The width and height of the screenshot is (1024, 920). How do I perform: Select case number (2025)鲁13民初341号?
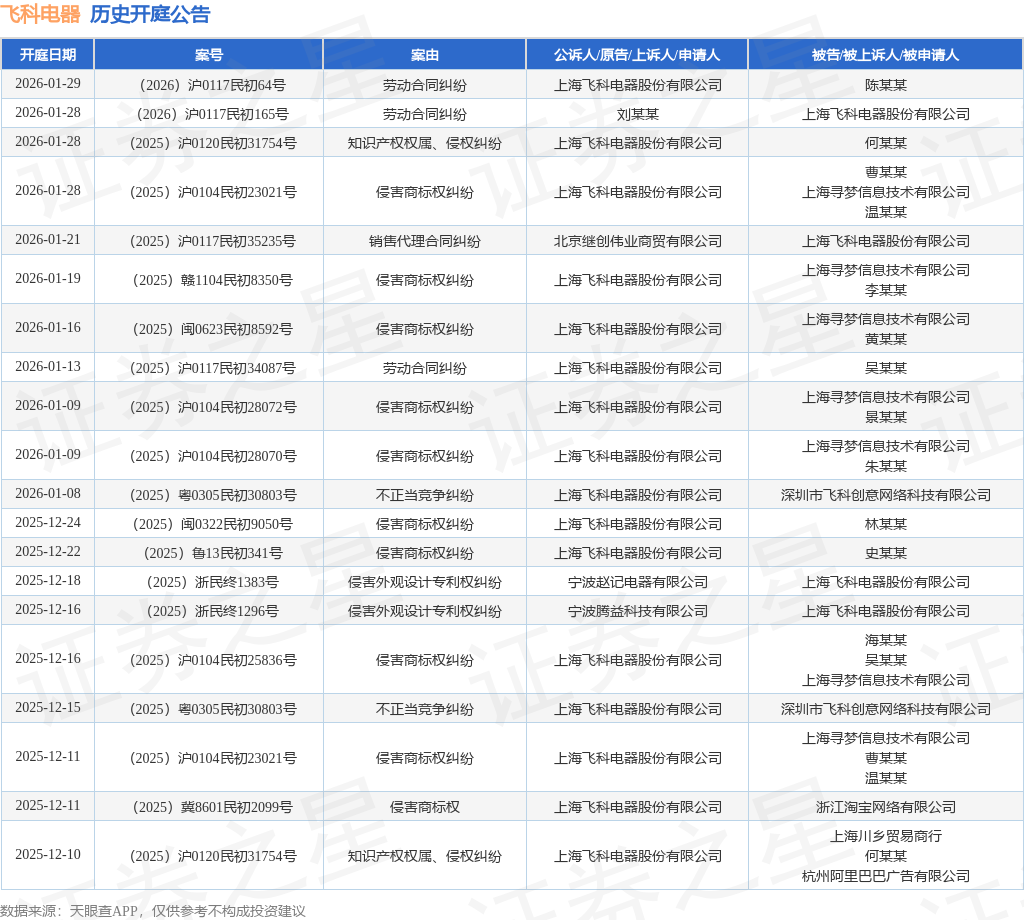tap(212, 553)
